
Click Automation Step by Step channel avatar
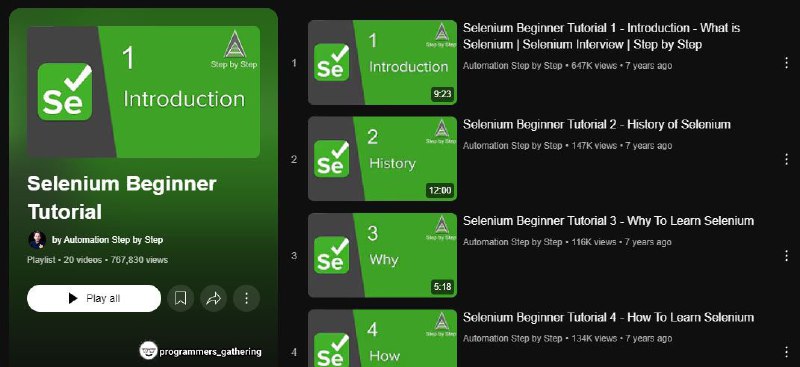[x=37, y=240]
